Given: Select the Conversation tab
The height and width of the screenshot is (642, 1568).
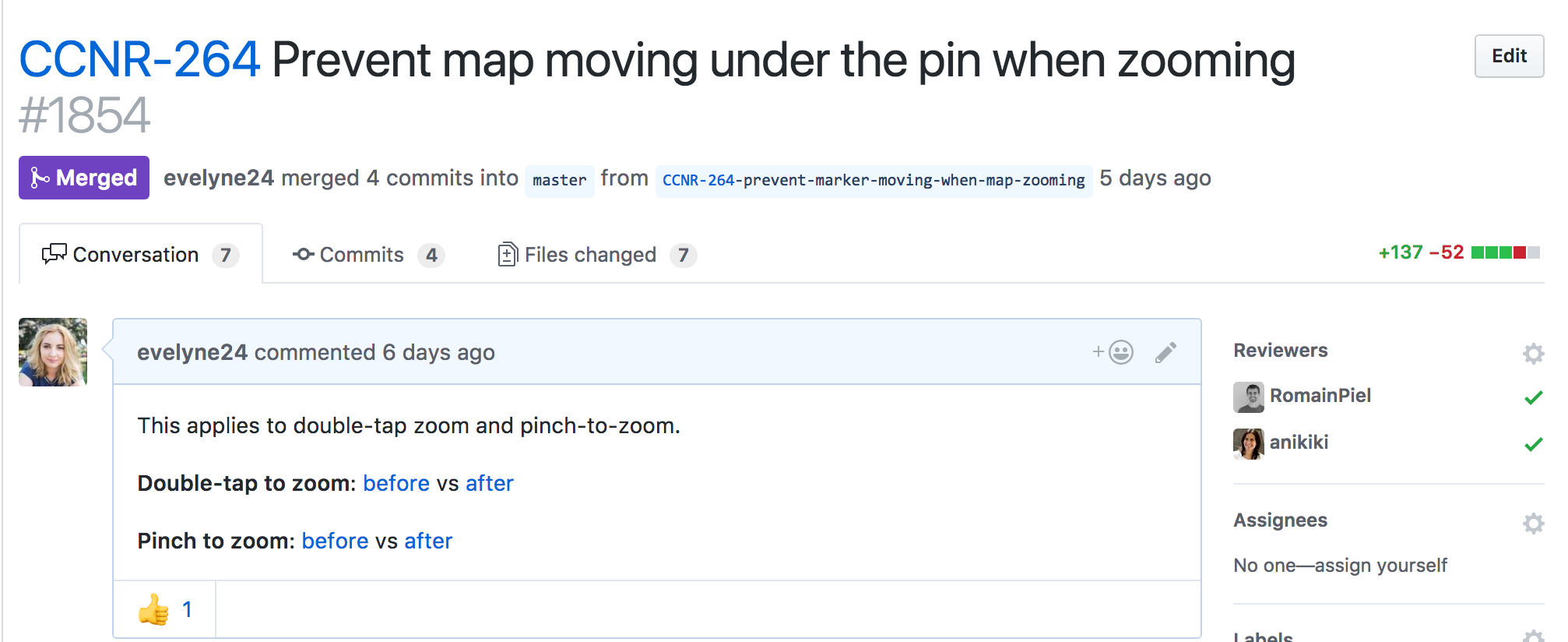Looking at the screenshot, I should (x=140, y=255).
